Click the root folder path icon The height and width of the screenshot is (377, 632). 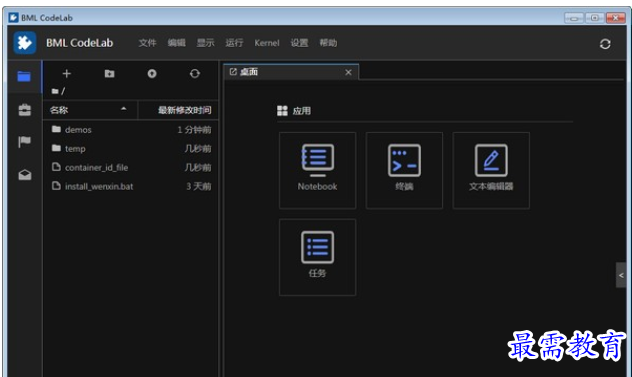coord(55,92)
